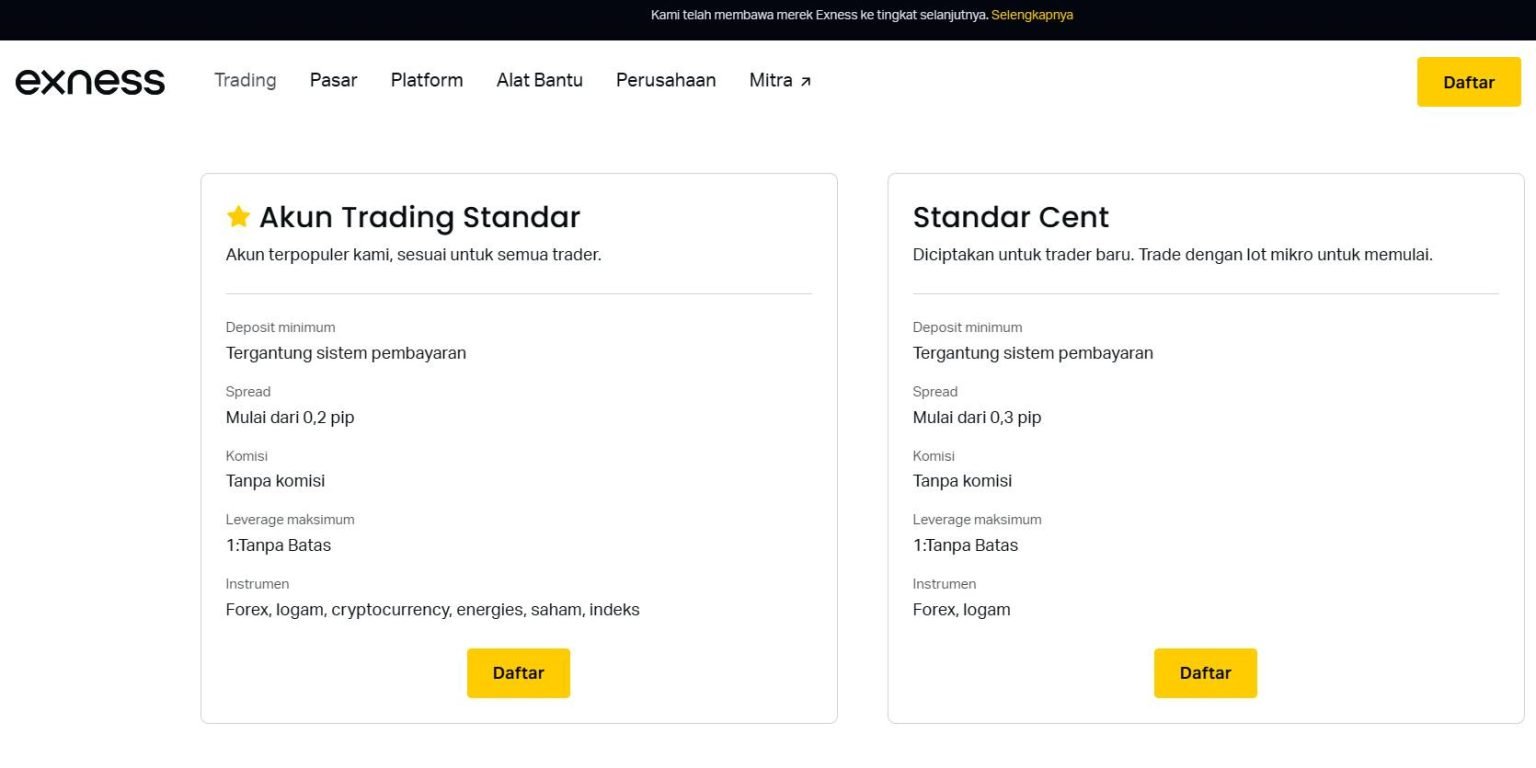The height and width of the screenshot is (768, 1536).
Task: Click the Forex, logam instrumen text
Action: click(961, 609)
